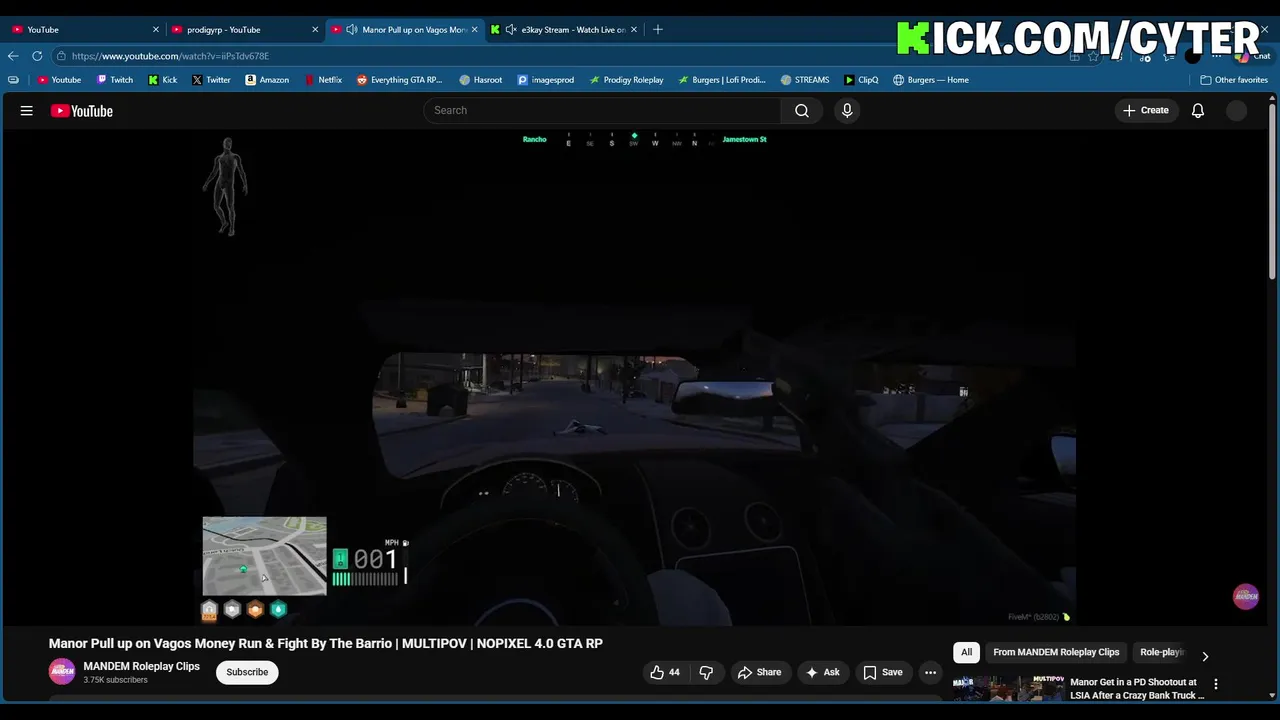Open the Youtube bookmark
Screen dimensions: 1280x720
click(59, 80)
